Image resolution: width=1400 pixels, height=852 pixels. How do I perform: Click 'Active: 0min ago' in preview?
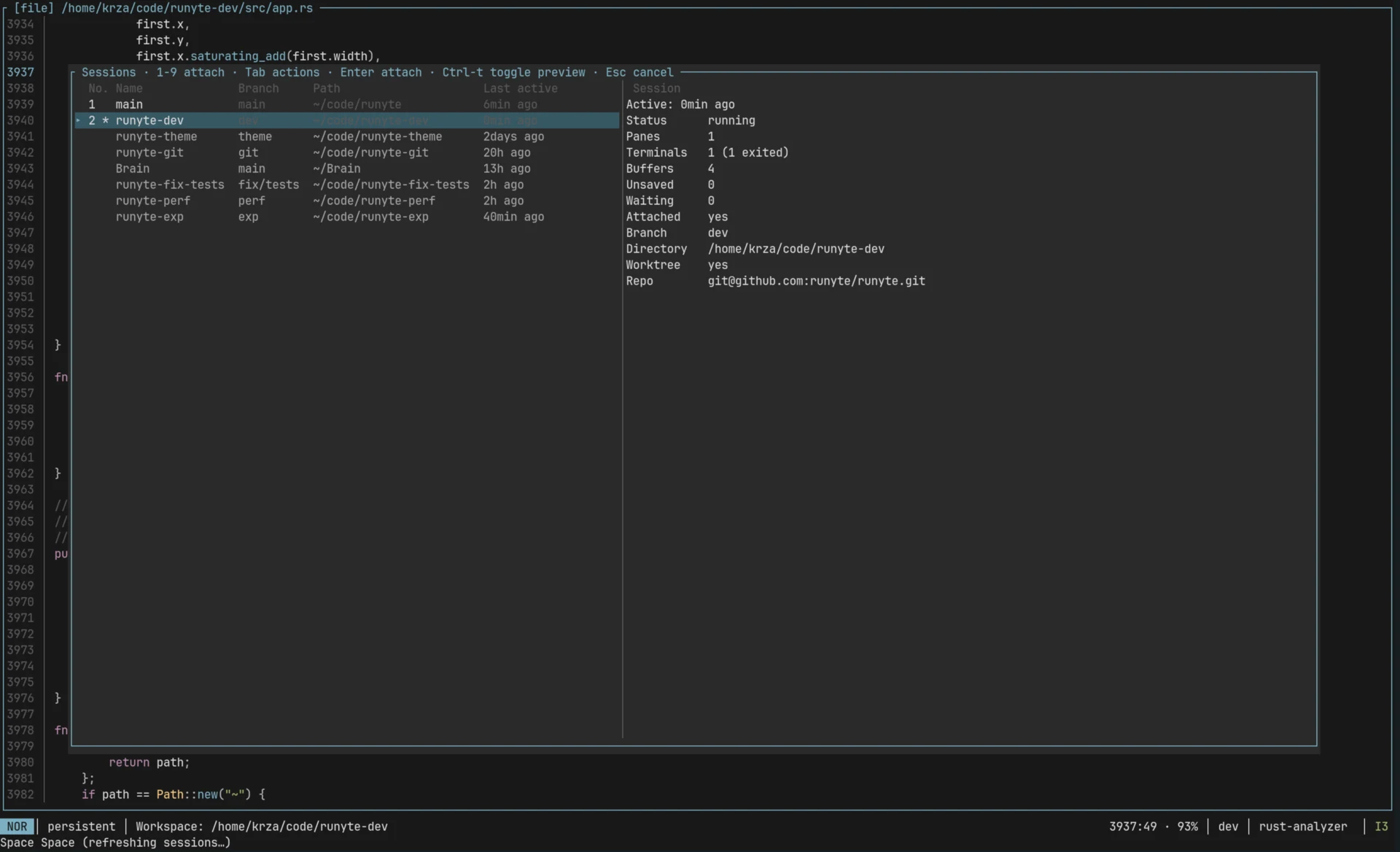pos(680,104)
